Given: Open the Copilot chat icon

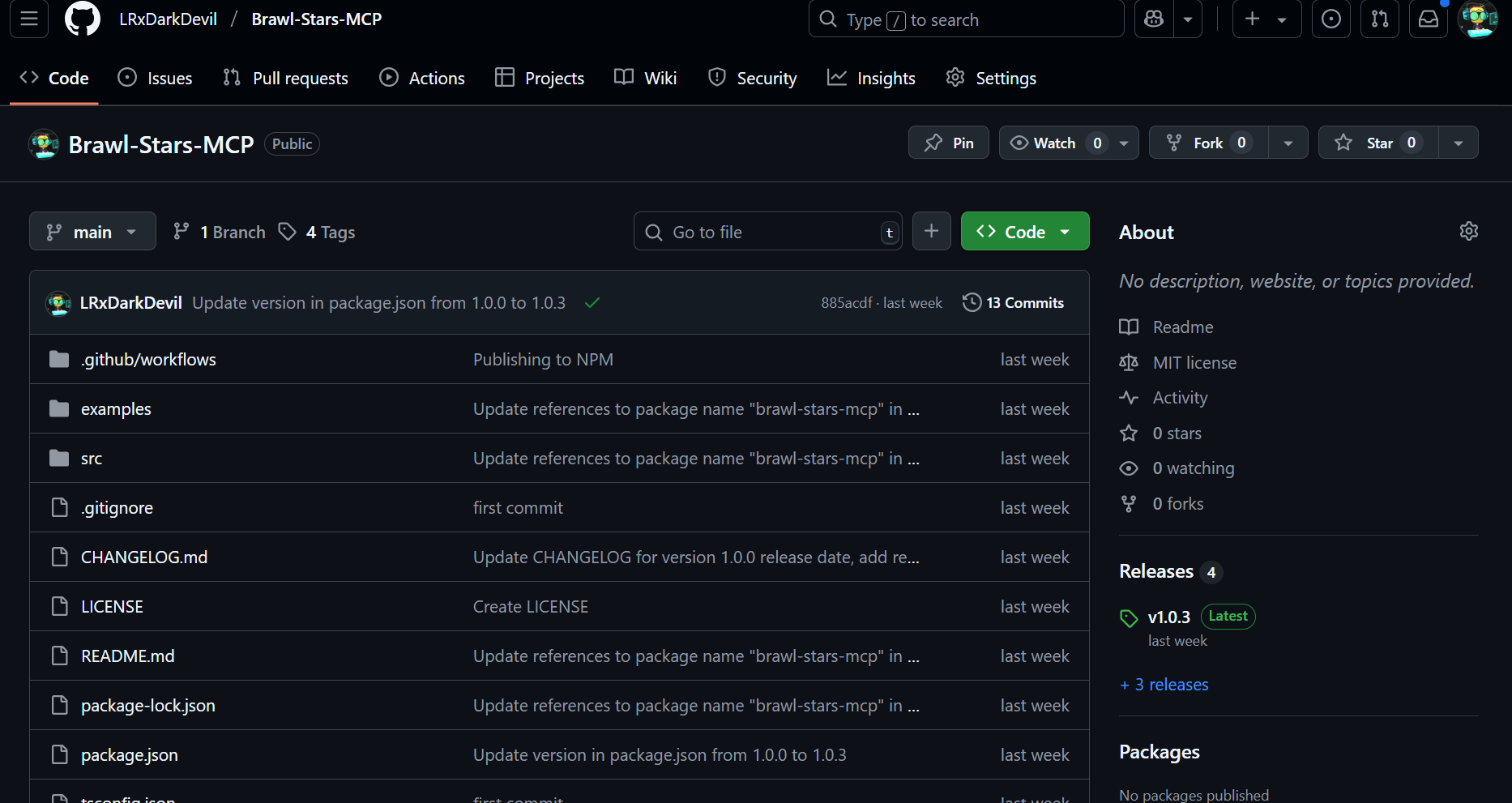Looking at the screenshot, I should [x=1154, y=19].
